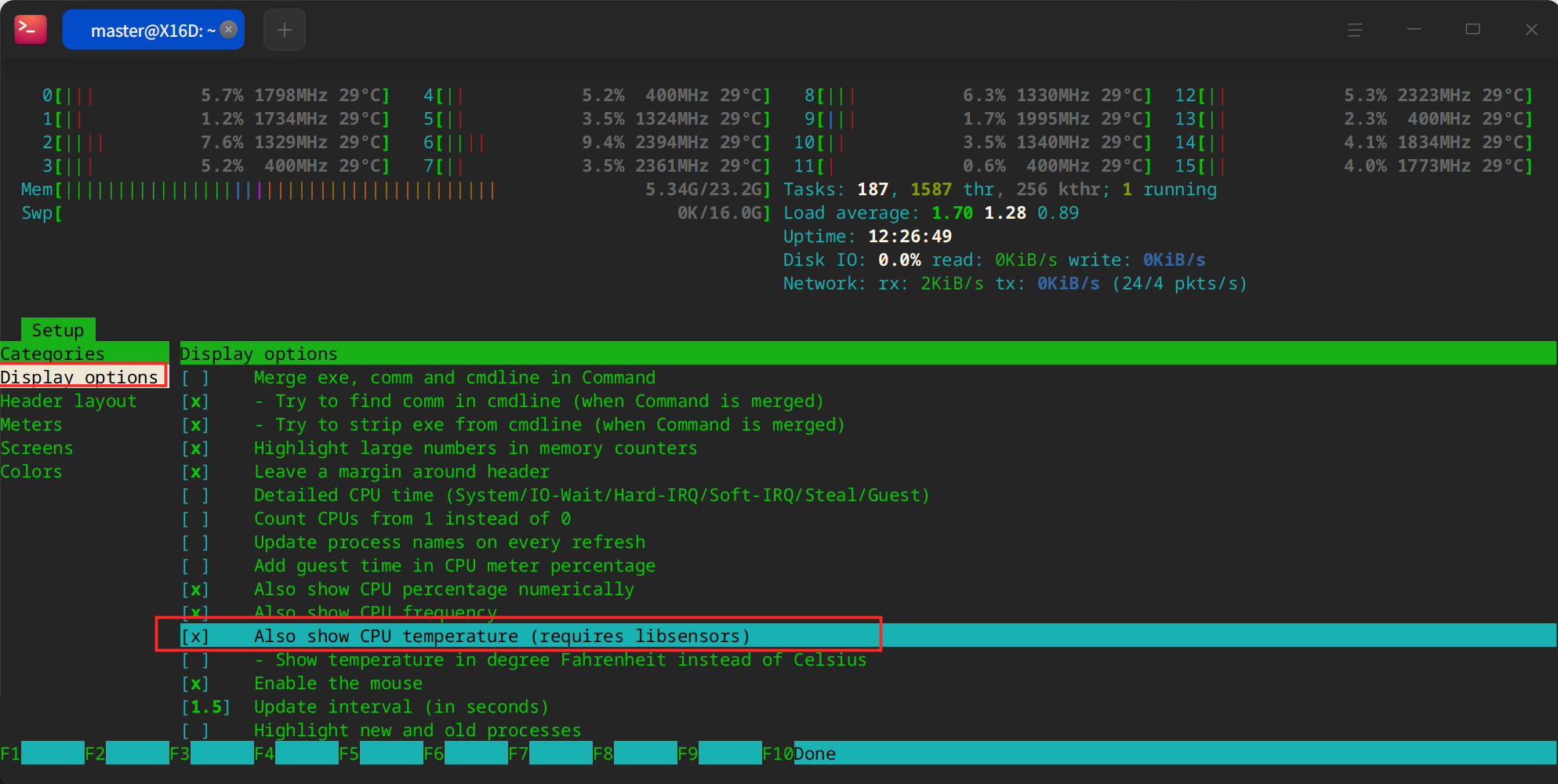Open Screens category

(37, 448)
